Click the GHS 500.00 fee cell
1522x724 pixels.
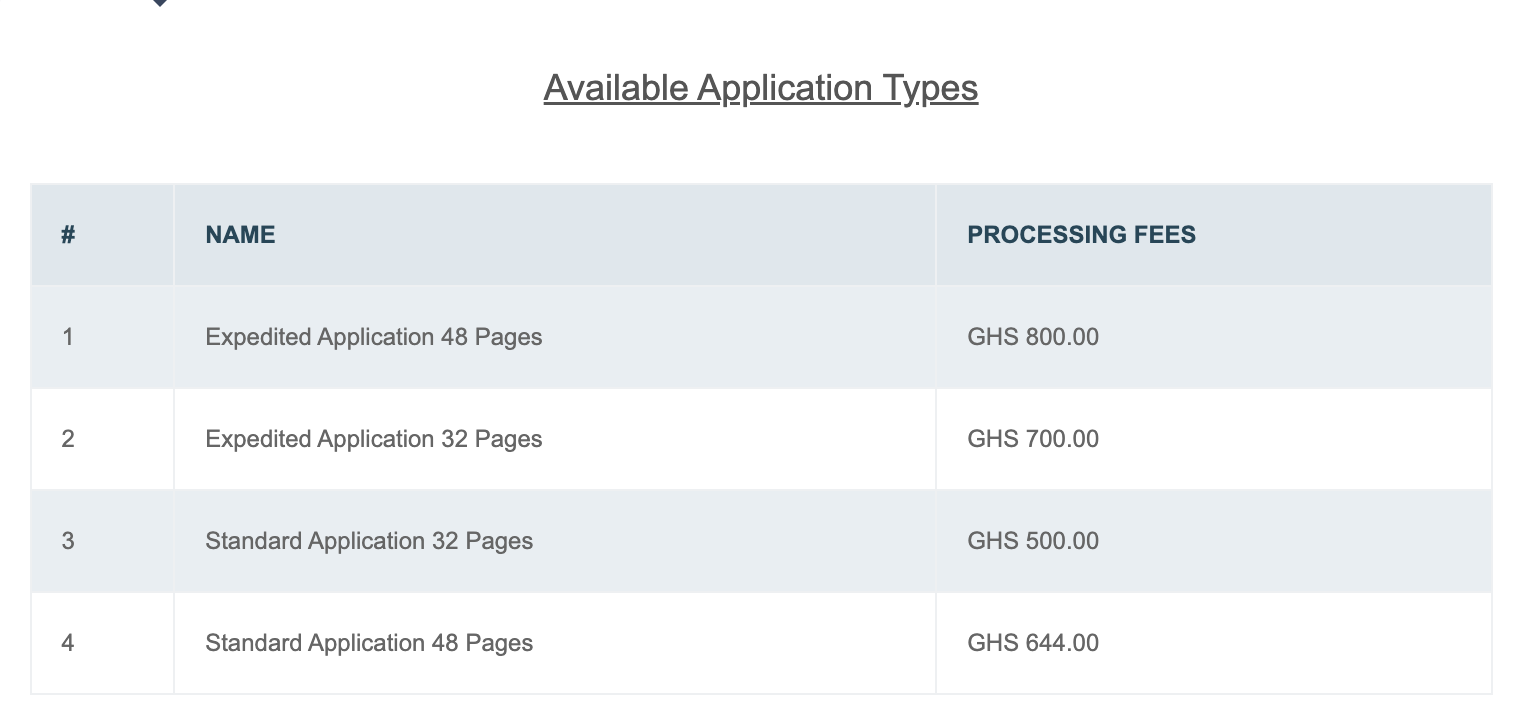click(x=1032, y=541)
